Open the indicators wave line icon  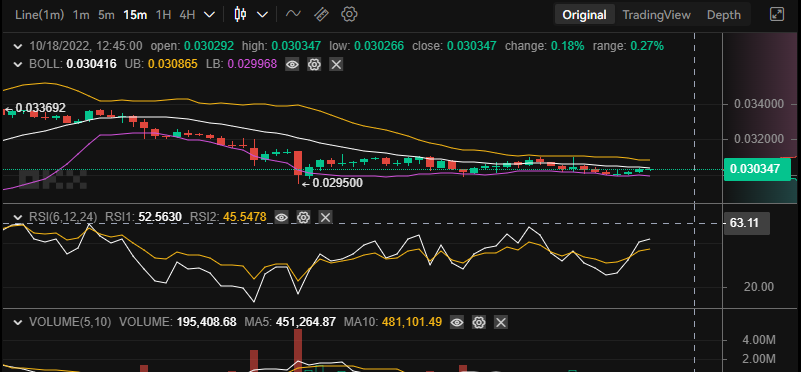tap(293, 14)
